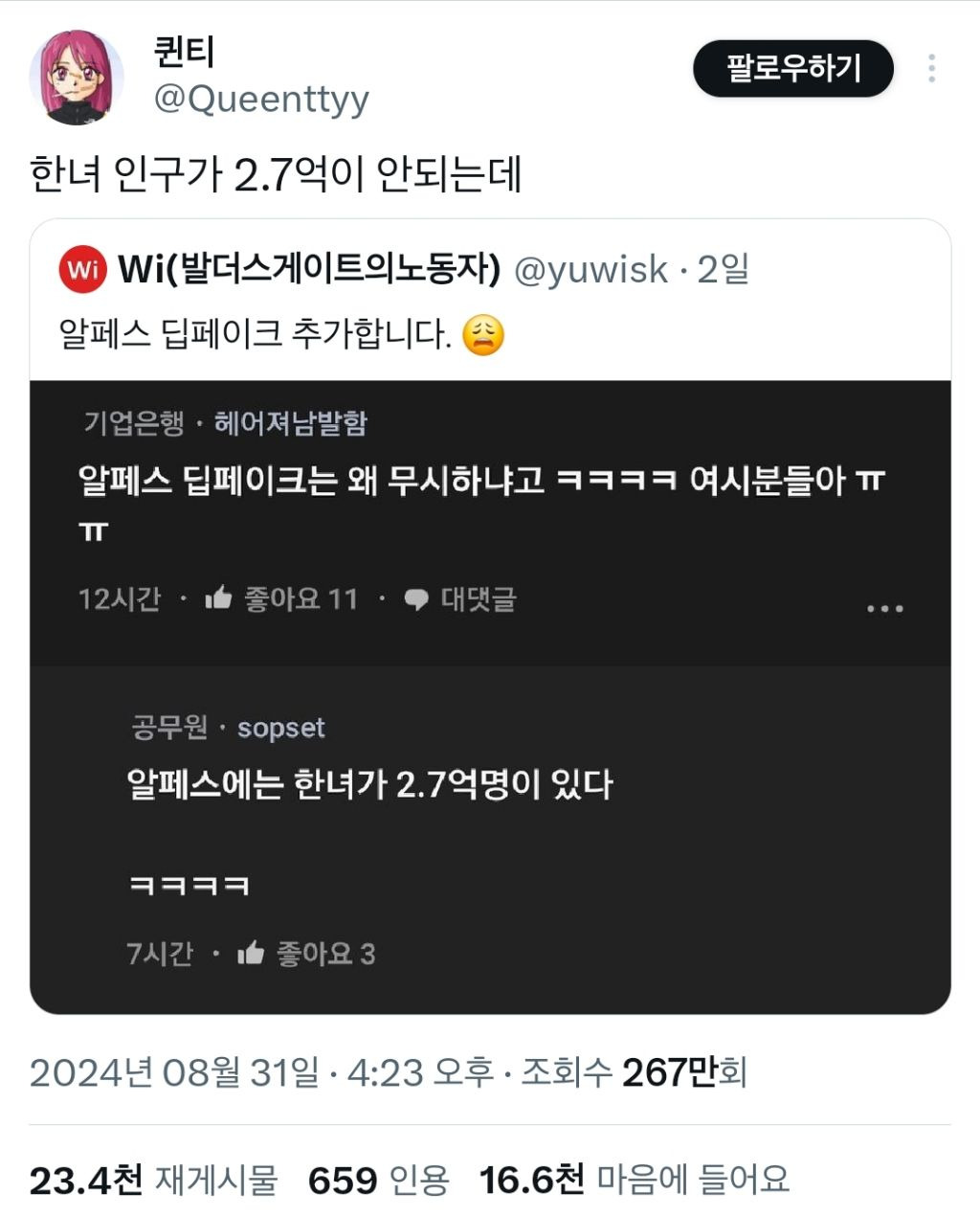
Task: Follow the account with 팔로우하기 button
Action: pos(793,68)
